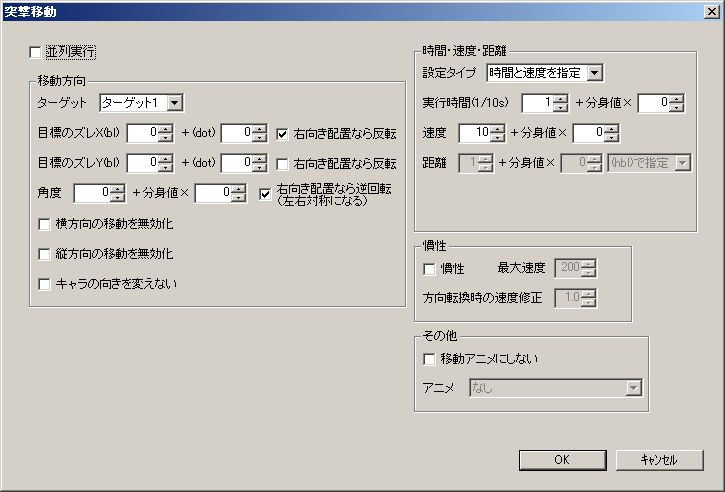Enable the 並列実行 checkbox

pos(37,52)
